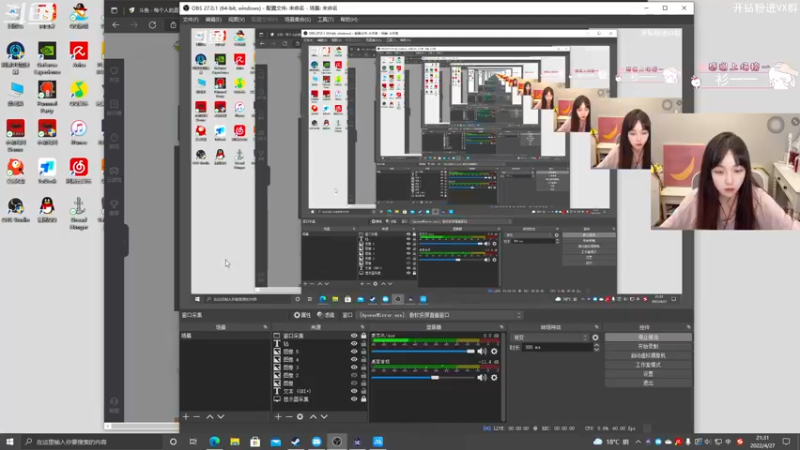
Task: Adjust 麦克风/Aux volume slider
Action: [423, 351]
